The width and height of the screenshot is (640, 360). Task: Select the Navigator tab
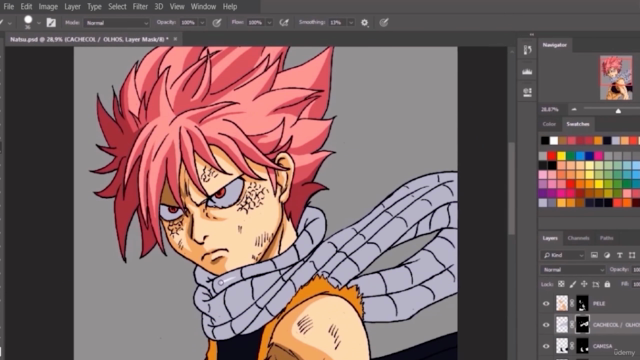click(555, 45)
